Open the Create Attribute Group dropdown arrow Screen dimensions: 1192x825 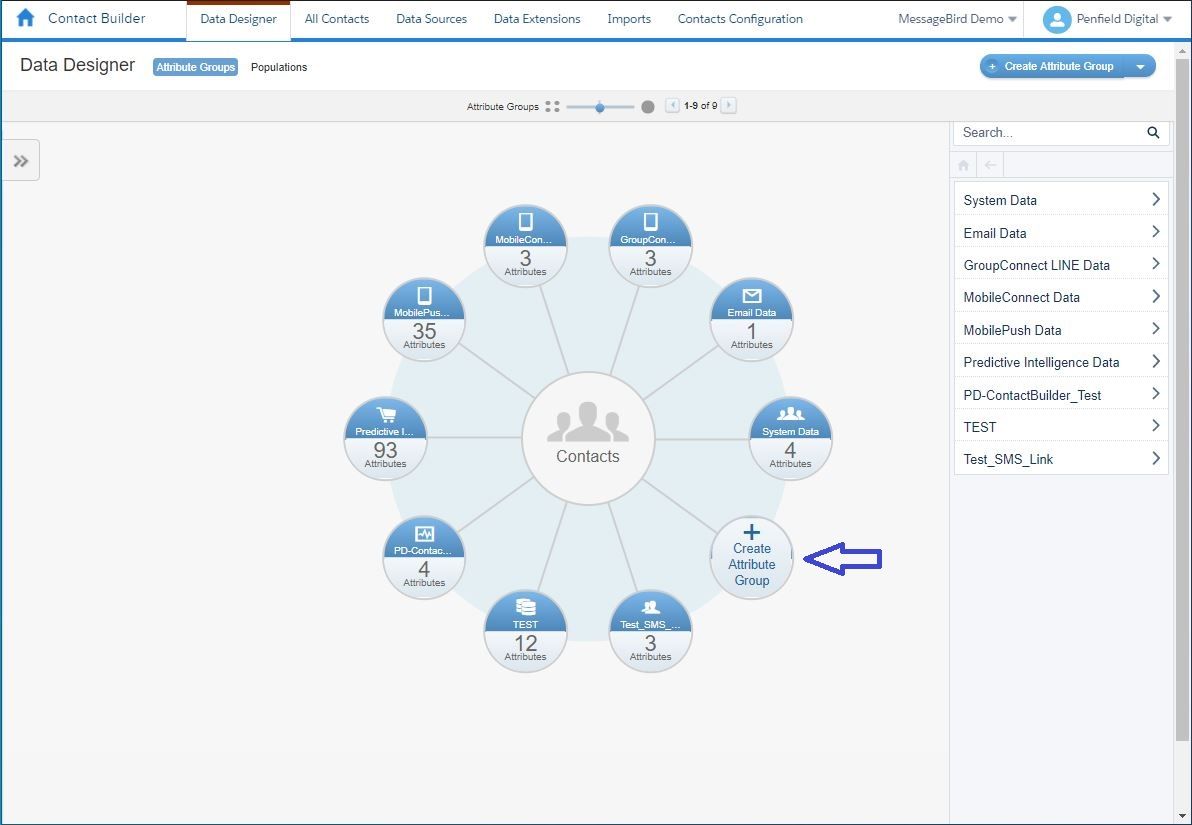[x=1141, y=66]
